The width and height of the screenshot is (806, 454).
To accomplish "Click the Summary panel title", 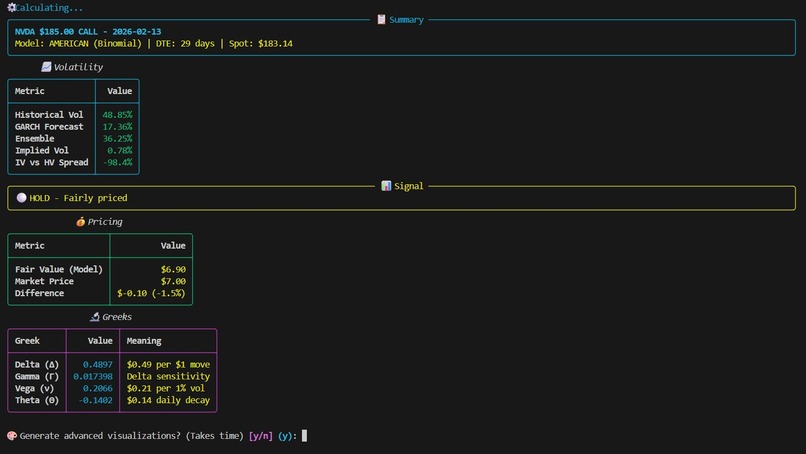I will tap(406, 20).
